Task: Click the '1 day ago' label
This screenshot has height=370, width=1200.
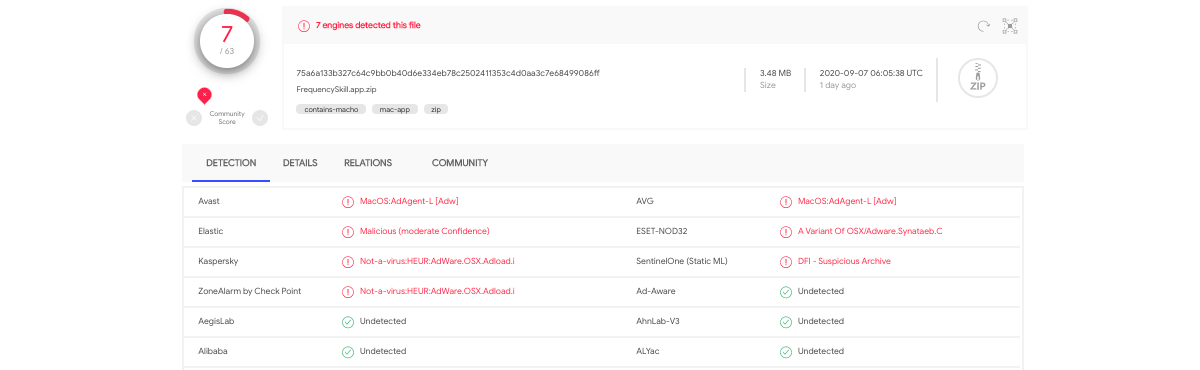Action: point(837,86)
